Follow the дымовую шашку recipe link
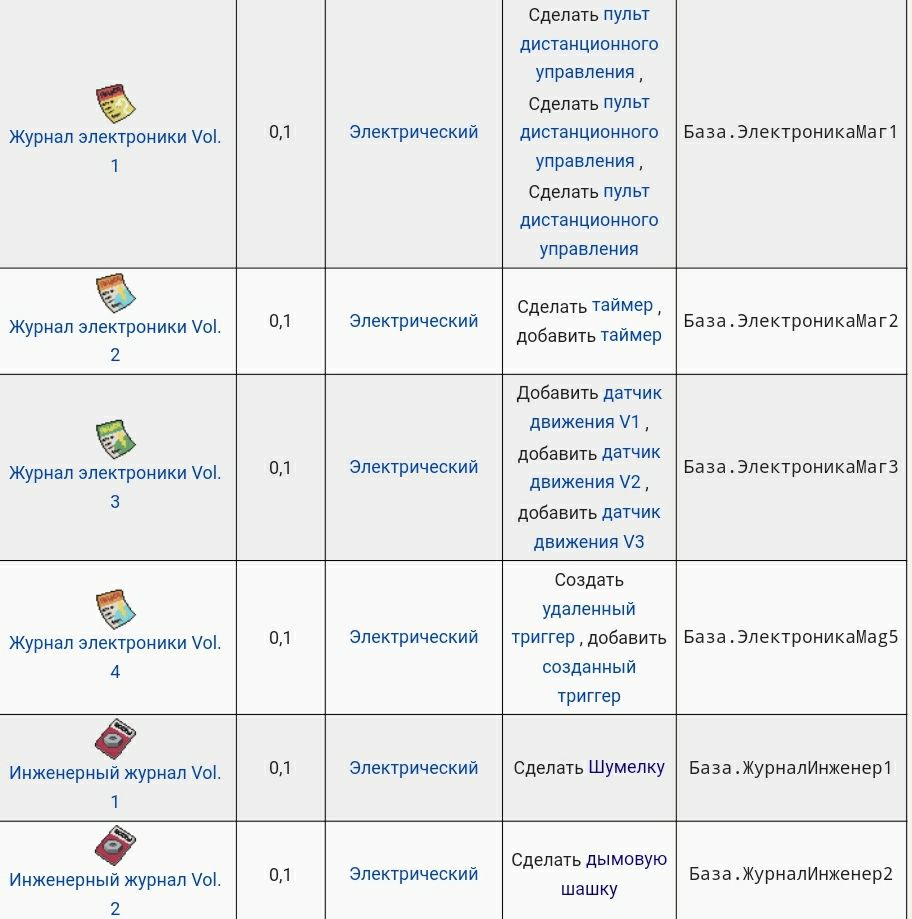Screen dimensions: 912x919 625,860
